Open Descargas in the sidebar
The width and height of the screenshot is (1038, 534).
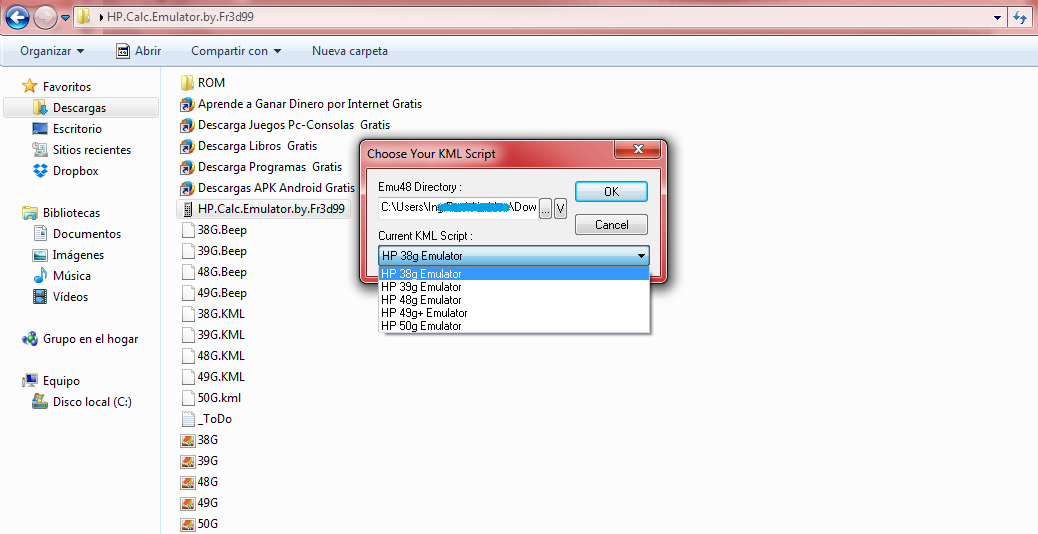pyautogui.click(x=79, y=108)
